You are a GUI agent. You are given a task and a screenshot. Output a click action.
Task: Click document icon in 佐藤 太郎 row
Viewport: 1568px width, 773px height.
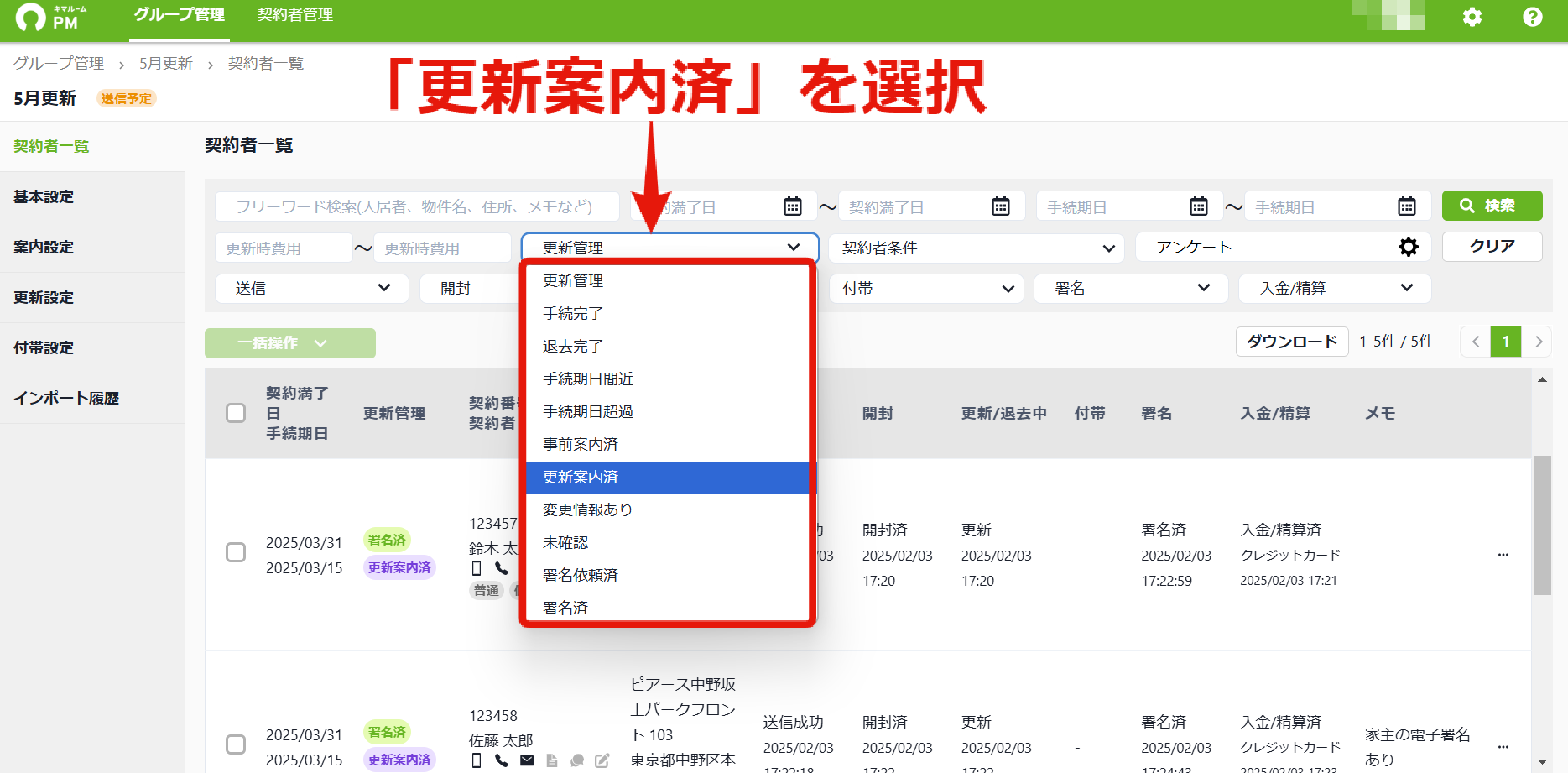552,760
